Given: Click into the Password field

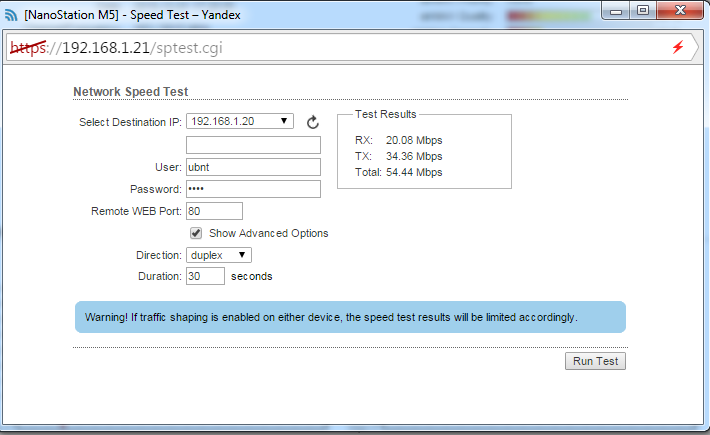Looking at the screenshot, I should tap(253, 189).
